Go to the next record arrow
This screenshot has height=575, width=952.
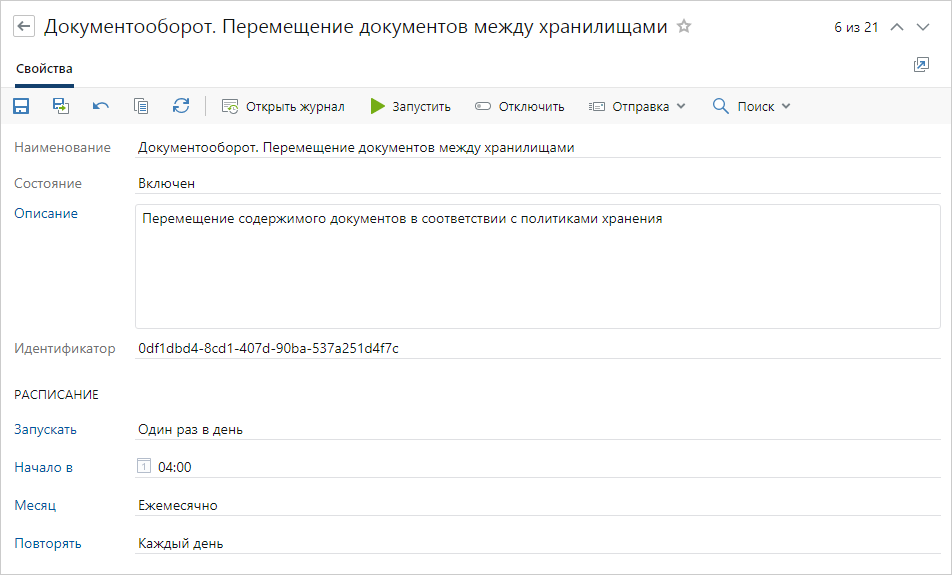[x=923, y=27]
